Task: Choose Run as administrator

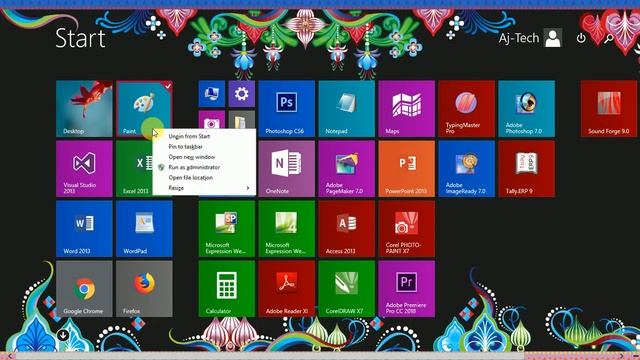Action: click(204, 167)
